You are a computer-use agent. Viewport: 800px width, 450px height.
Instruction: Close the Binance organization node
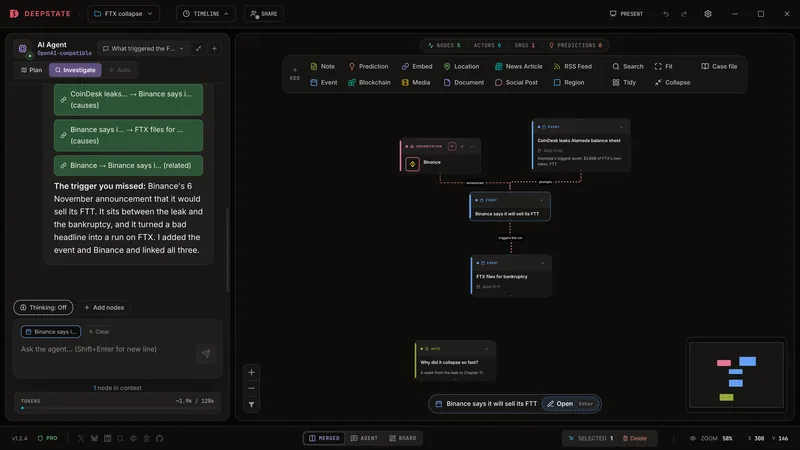462,146
